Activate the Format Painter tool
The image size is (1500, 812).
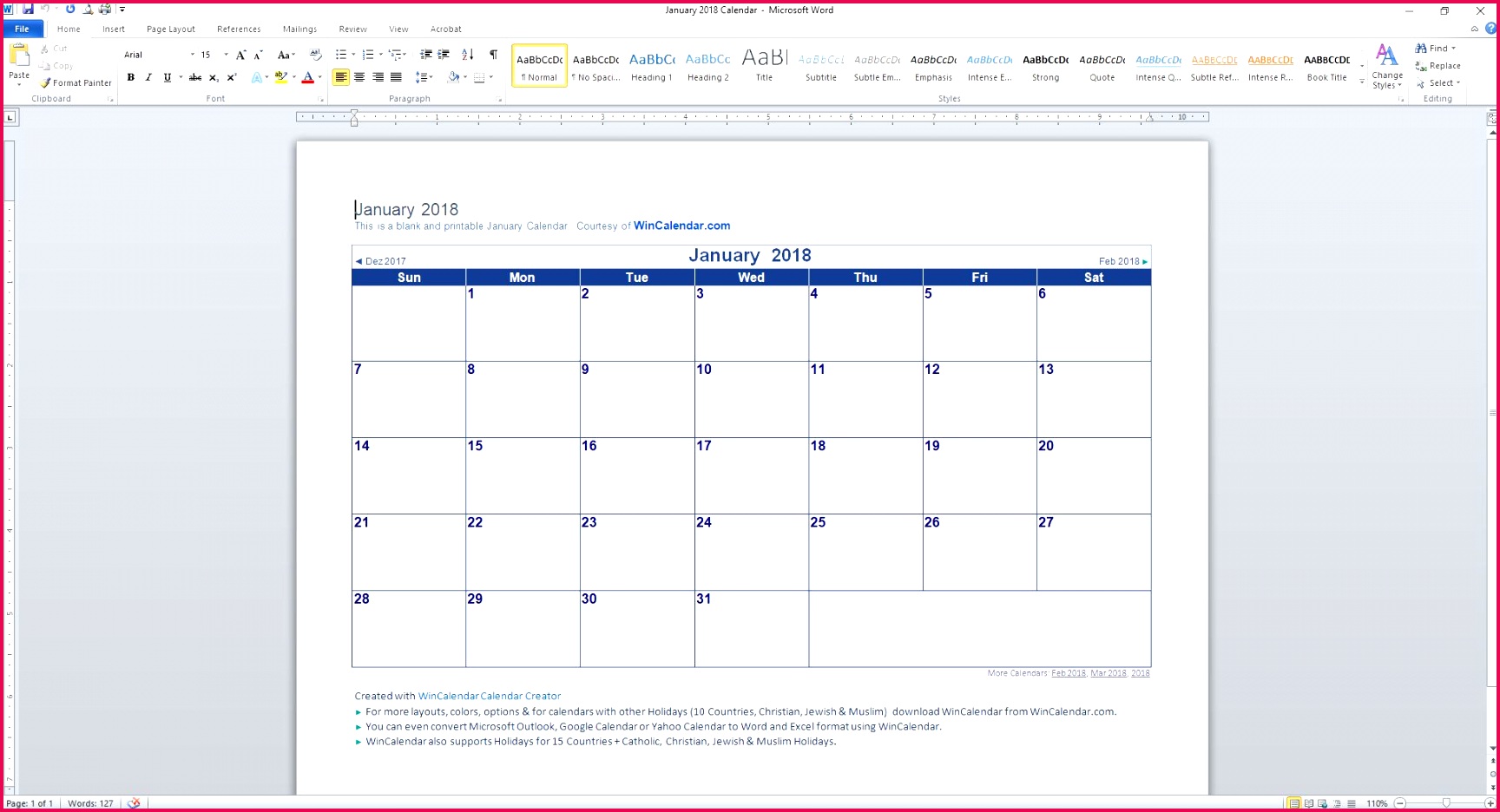(76, 82)
